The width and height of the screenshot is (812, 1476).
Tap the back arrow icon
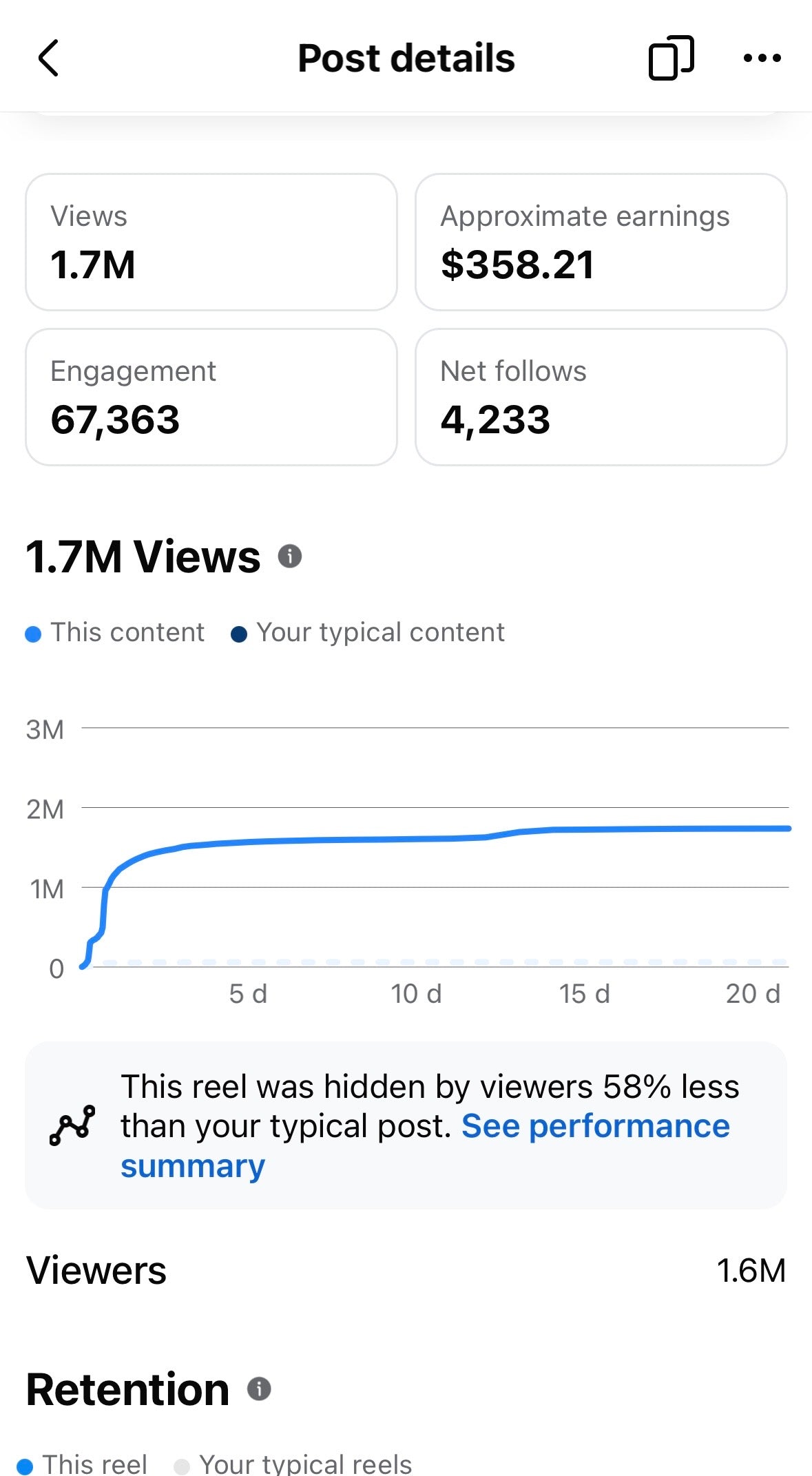(x=48, y=58)
